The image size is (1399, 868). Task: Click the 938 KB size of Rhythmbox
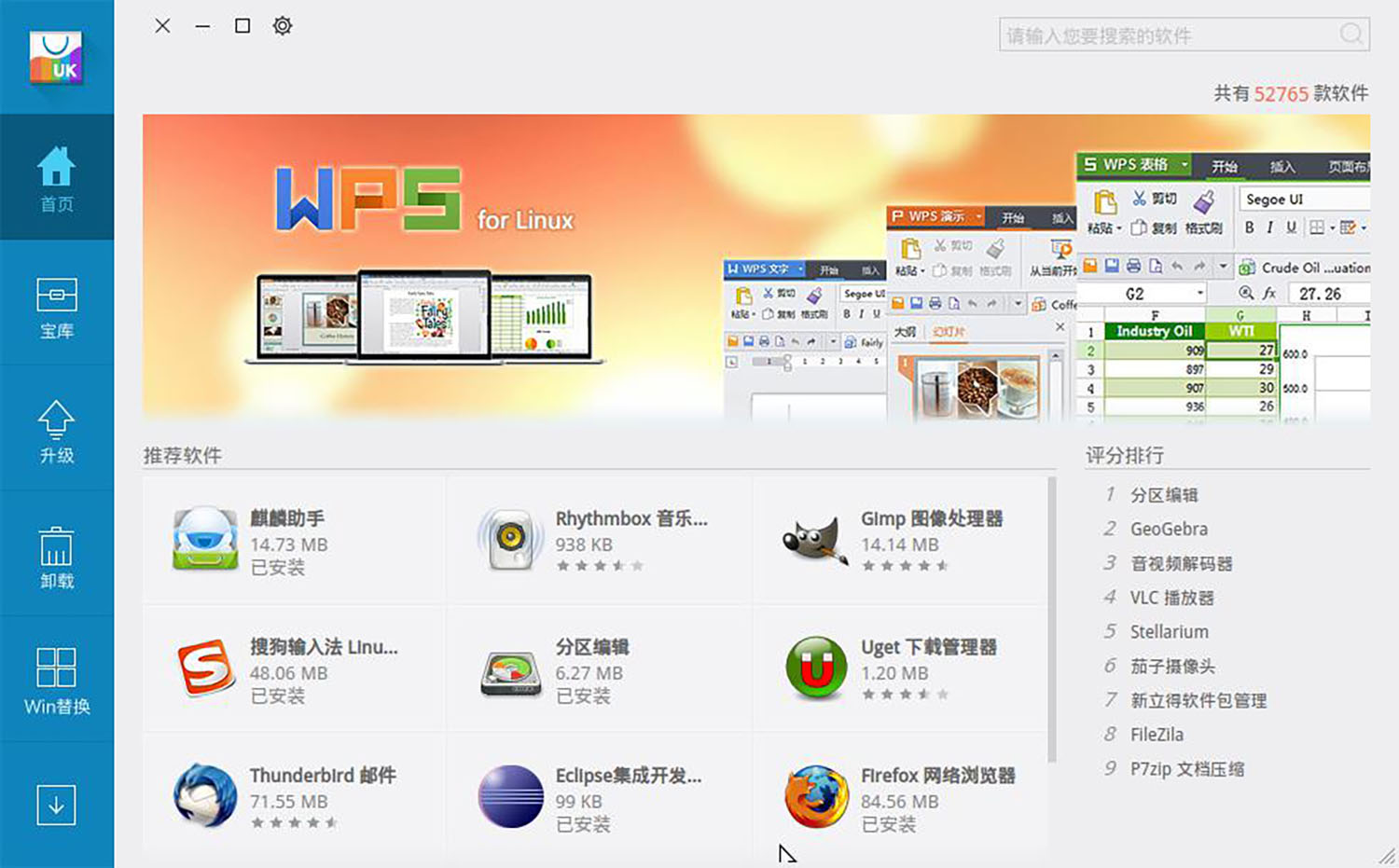(x=584, y=544)
